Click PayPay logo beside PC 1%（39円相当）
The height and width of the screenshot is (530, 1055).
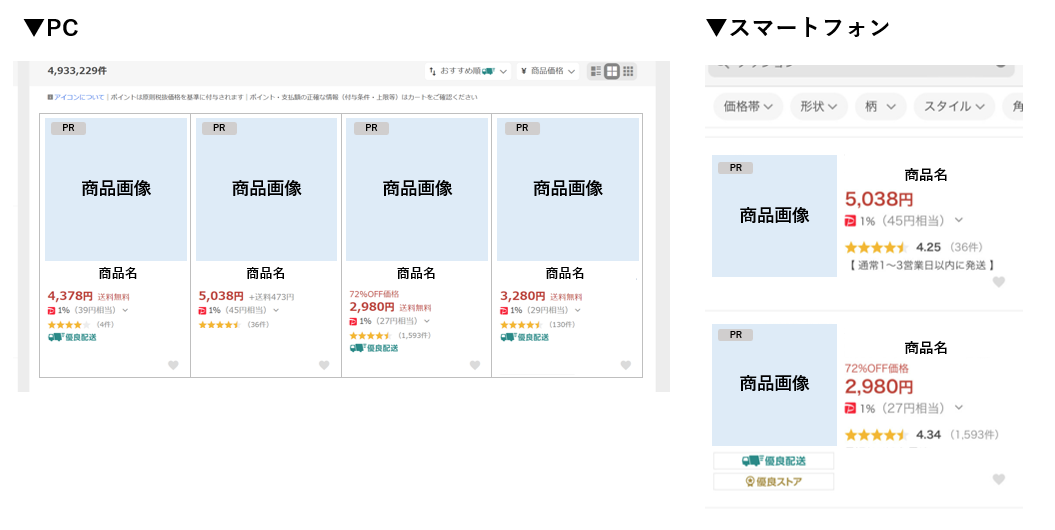point(51,310)
